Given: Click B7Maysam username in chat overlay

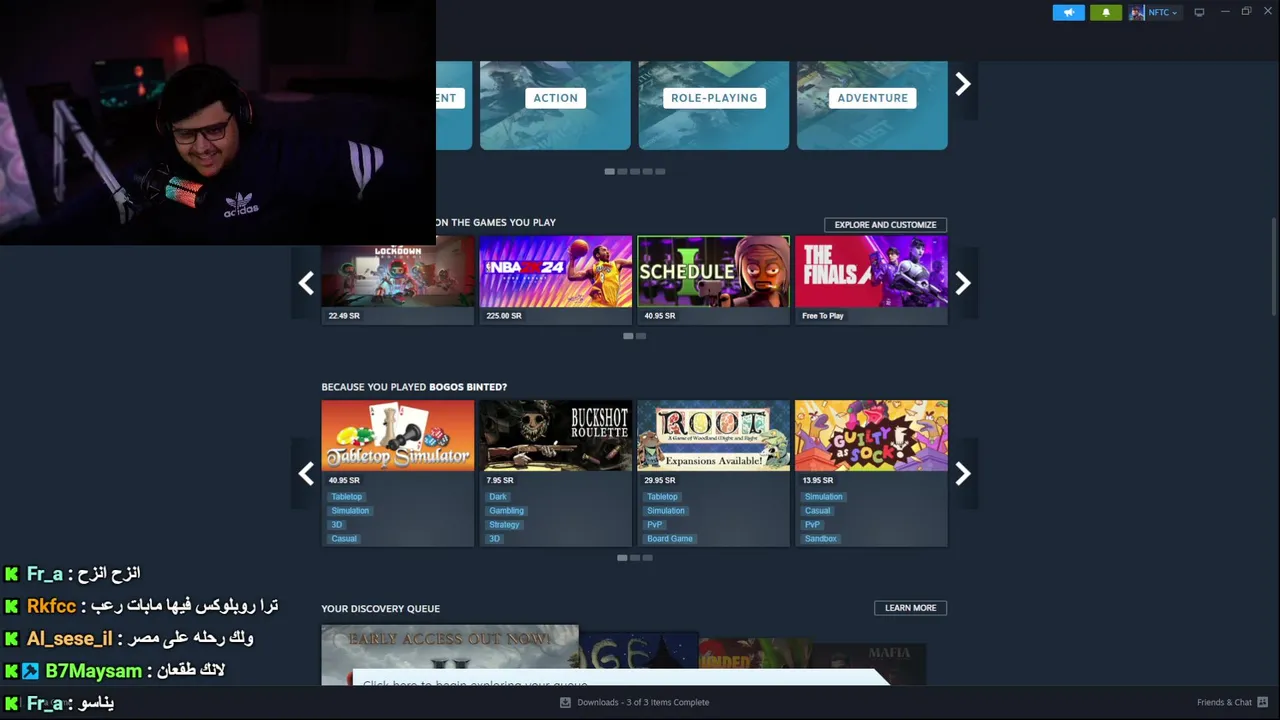Looking at the screenshot, I should [94, 670].
